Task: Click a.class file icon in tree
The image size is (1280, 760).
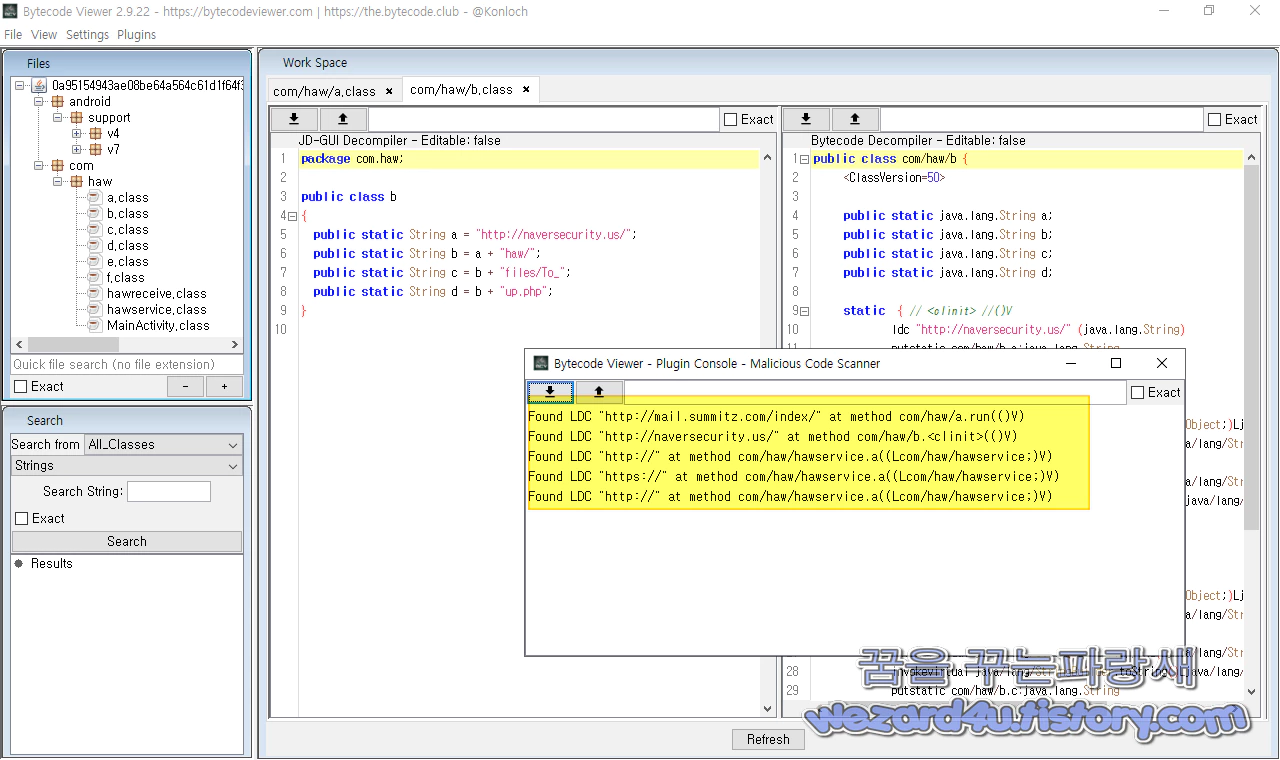Action: point(95,198)
